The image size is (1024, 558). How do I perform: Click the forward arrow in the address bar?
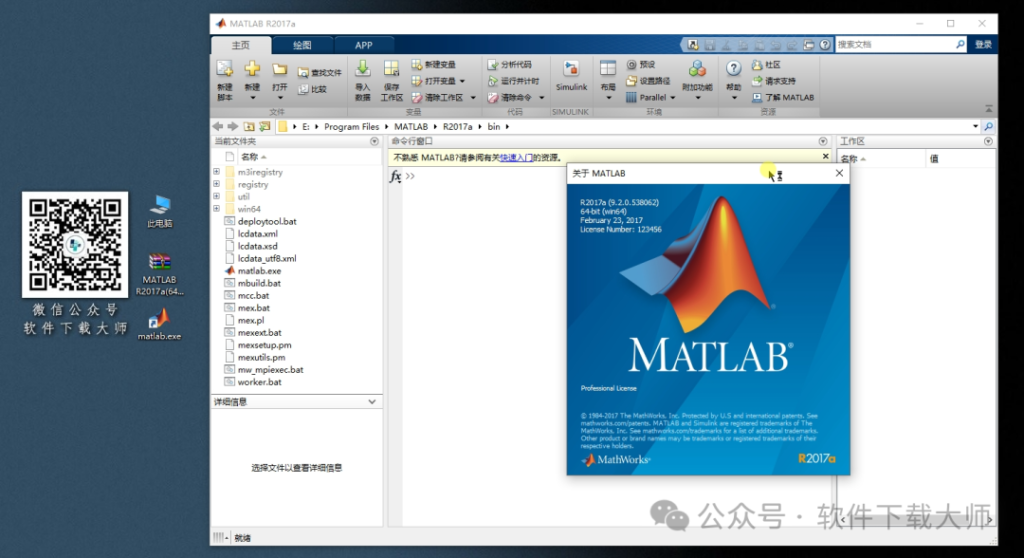pos(232,126)
